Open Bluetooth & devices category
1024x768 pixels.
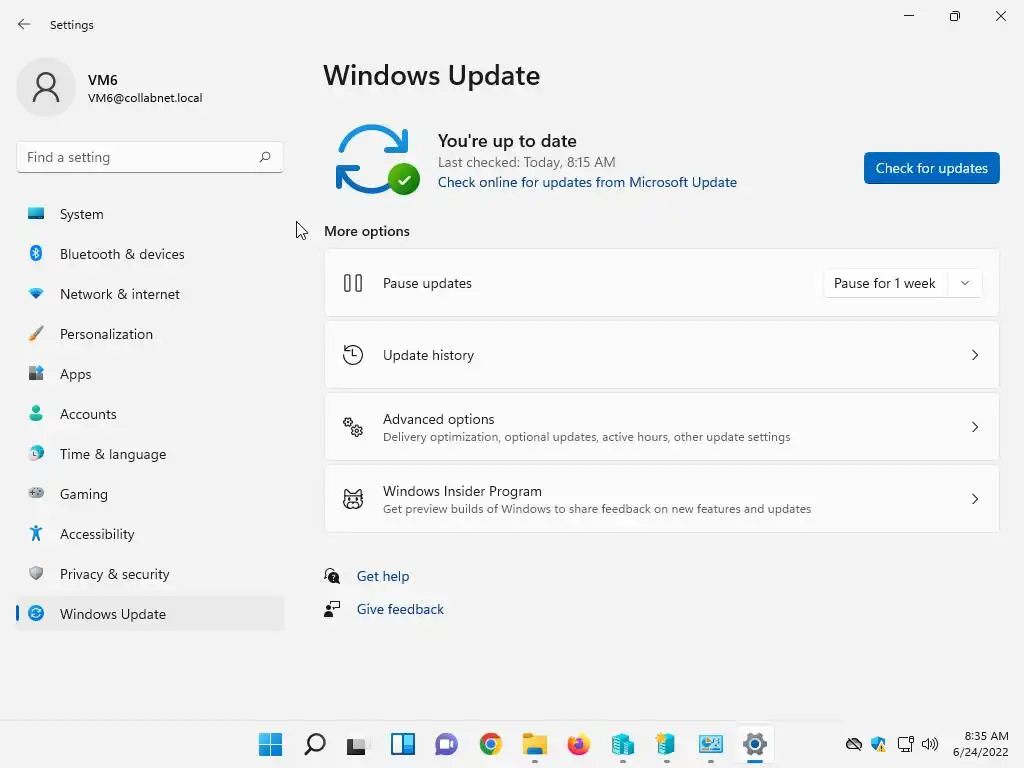(150, 253)
